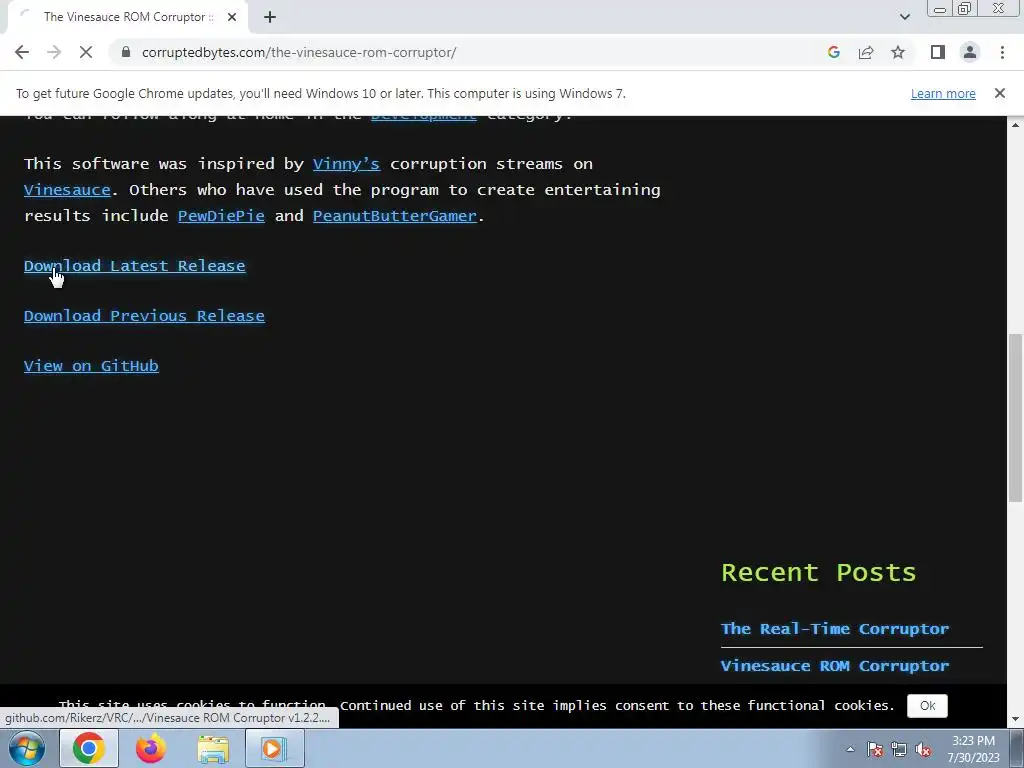Open Chrome three-dot menu
1024x768 pixels.
click(x=1002, y=52)
